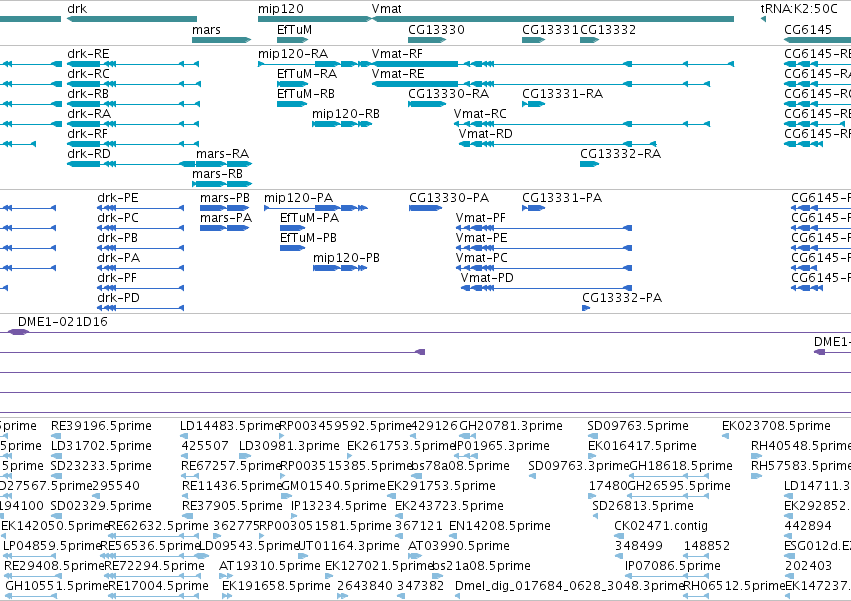Click the mars-RB transcript label
This screenshot has width=851, height=601.
tap(217, 174)
